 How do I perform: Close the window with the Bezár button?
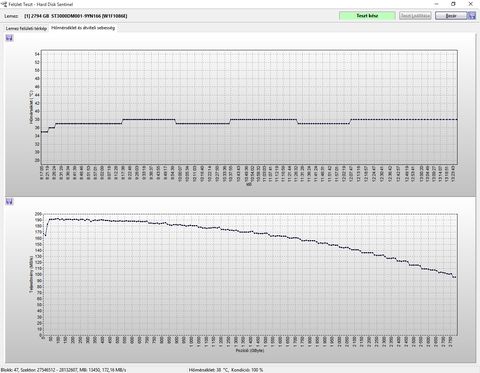pos(451,16)
